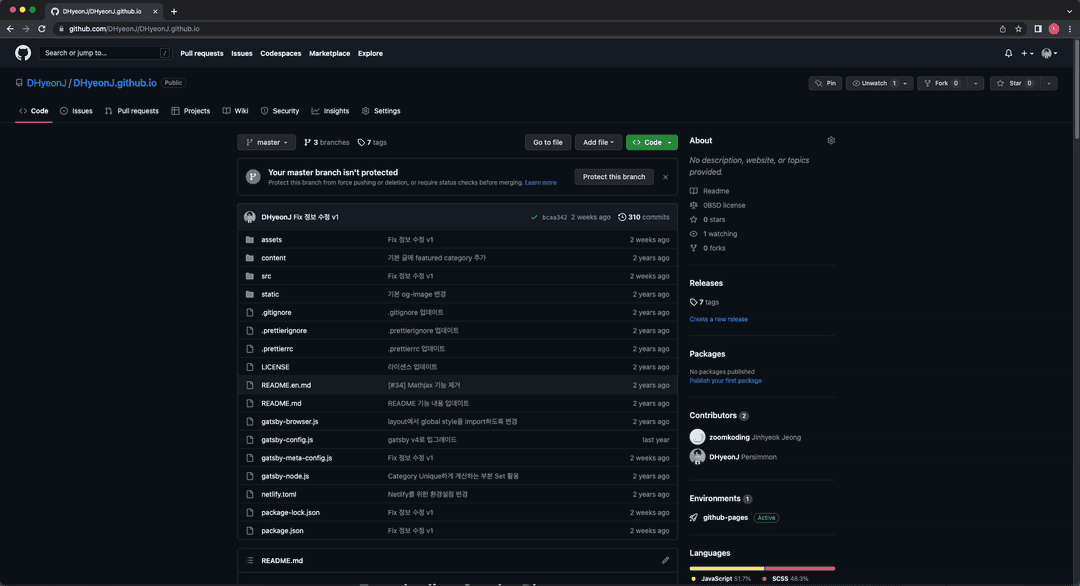Open Codespaces in top navigation

point(280,53)
